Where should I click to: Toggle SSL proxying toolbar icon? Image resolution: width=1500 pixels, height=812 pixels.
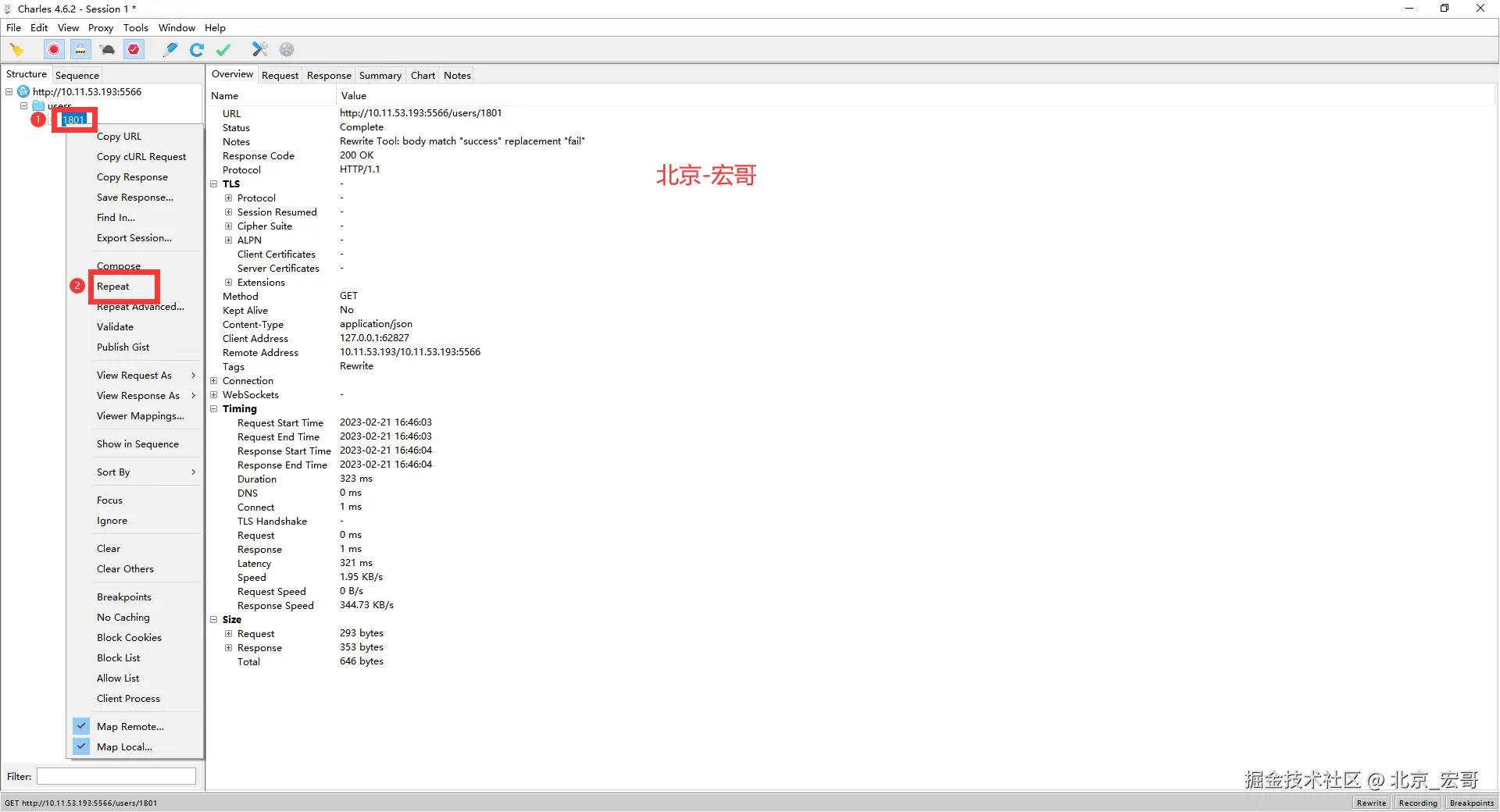tap(80, 50)
